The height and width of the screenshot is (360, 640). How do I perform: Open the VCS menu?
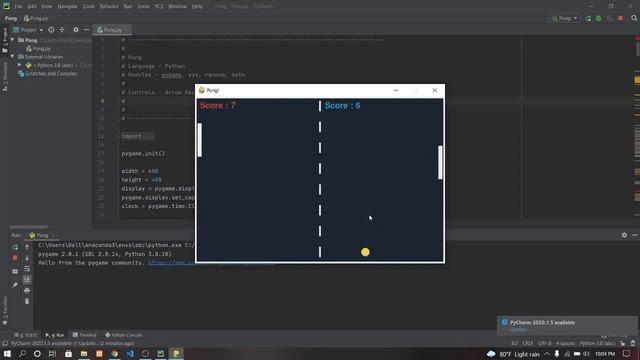tap(159, 7)
